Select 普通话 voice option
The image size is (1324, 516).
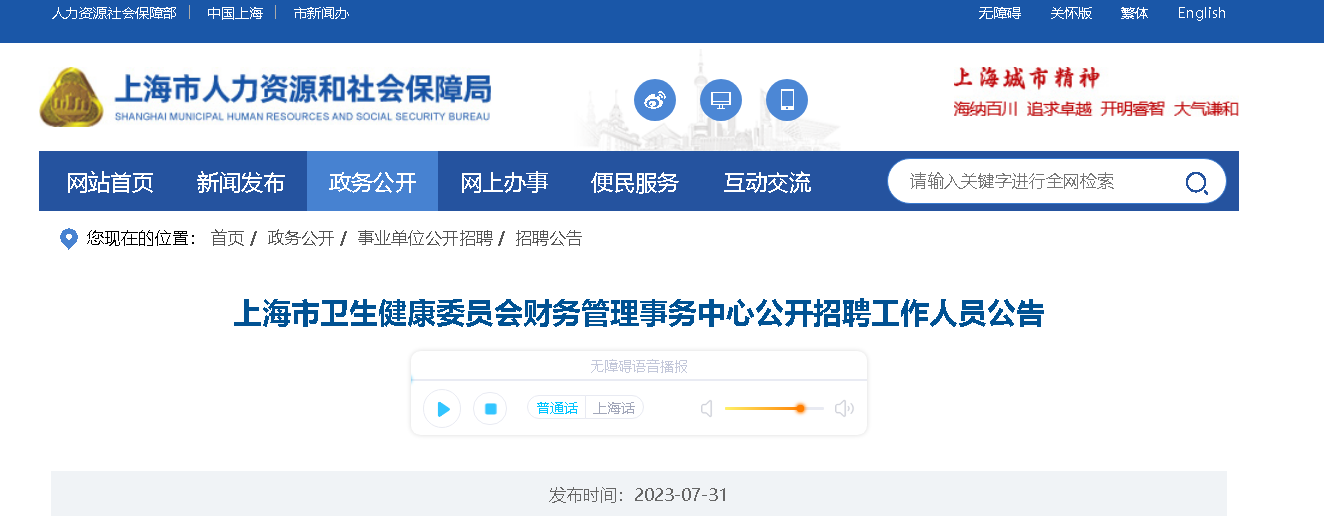(x=557, y=408)
